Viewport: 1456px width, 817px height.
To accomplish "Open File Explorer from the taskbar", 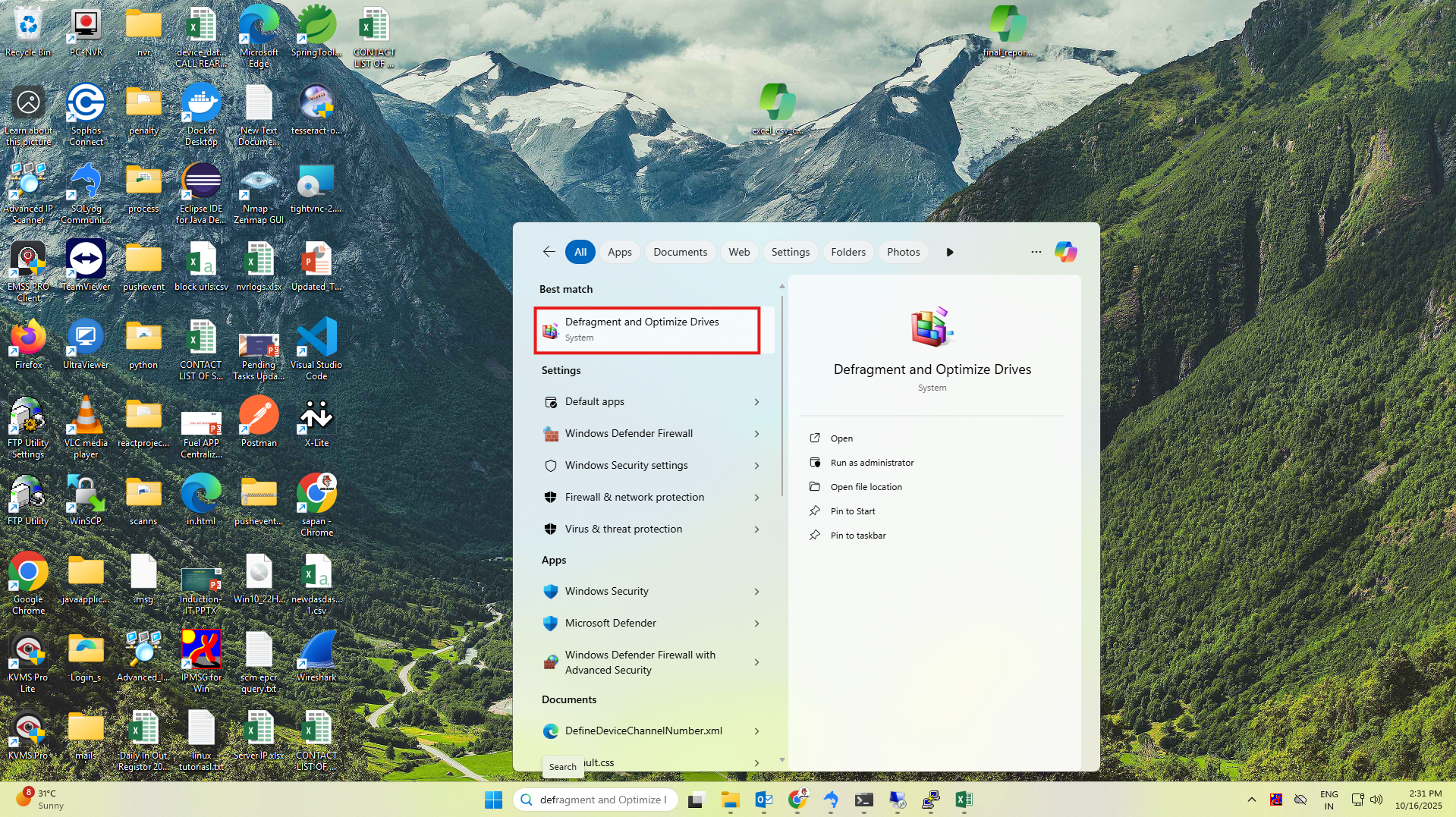I will tap(730, 800).
